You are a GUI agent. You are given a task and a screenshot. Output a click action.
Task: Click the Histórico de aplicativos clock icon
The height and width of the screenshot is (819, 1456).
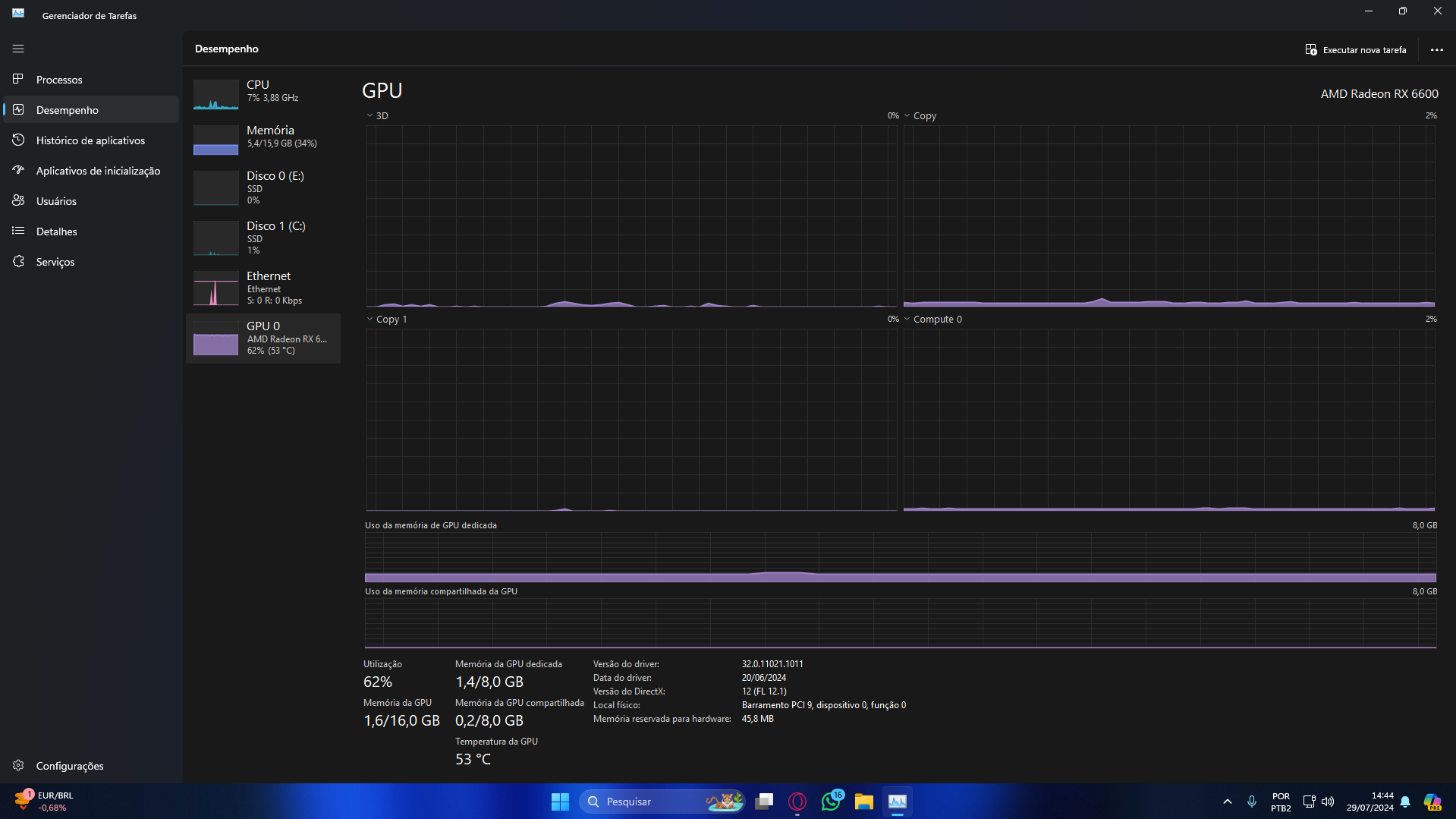pos(18,140)
